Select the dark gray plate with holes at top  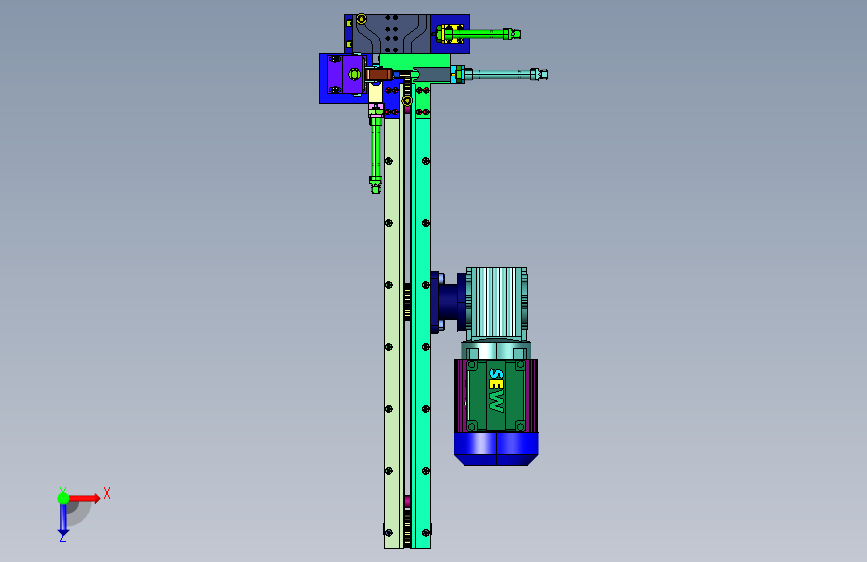pyautogui.click(x=391, y=34)
